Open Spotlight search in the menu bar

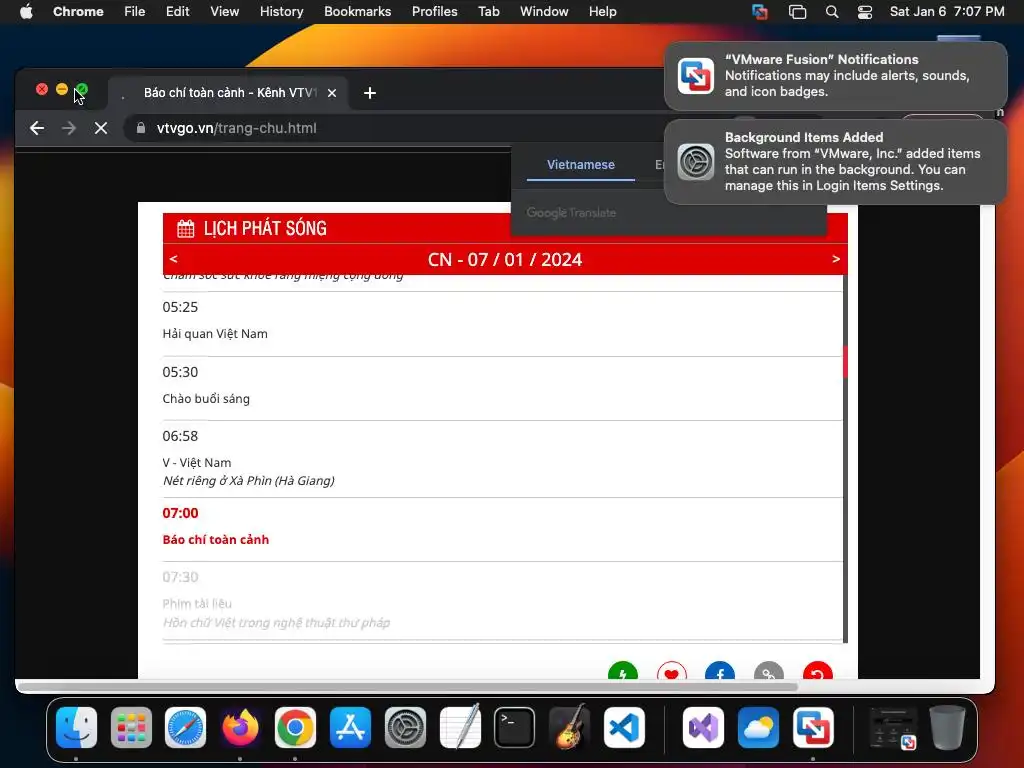pos(831,11)
